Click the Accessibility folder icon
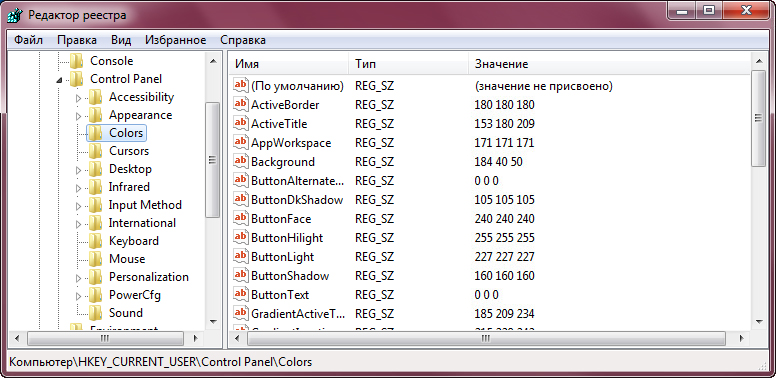Screen dimensions: 776x378 95,97
